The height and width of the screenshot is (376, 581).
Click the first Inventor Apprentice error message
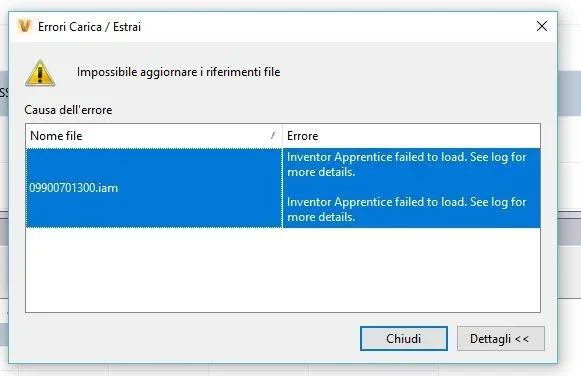click(x=406, y=164)
